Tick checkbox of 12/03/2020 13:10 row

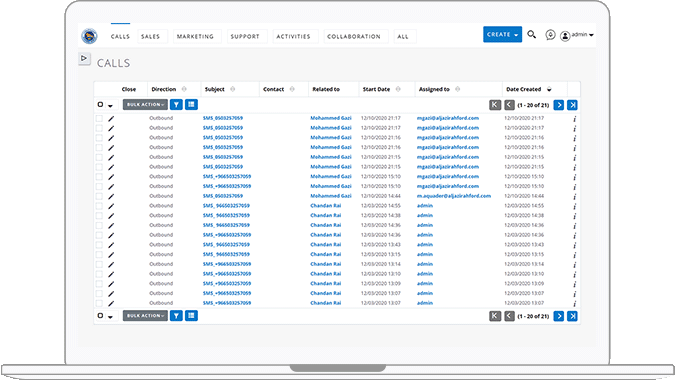coord(99,274)
